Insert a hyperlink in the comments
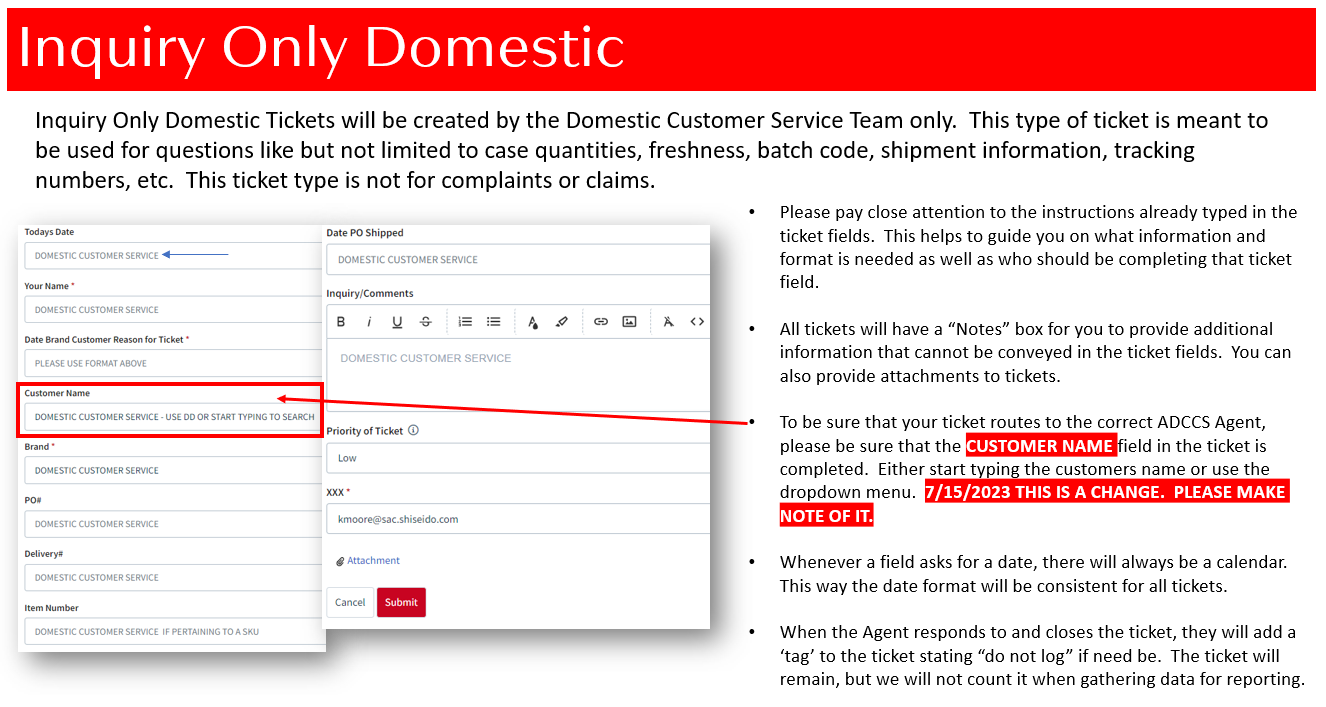This screenshot has width=1326, height=707. 601,322
